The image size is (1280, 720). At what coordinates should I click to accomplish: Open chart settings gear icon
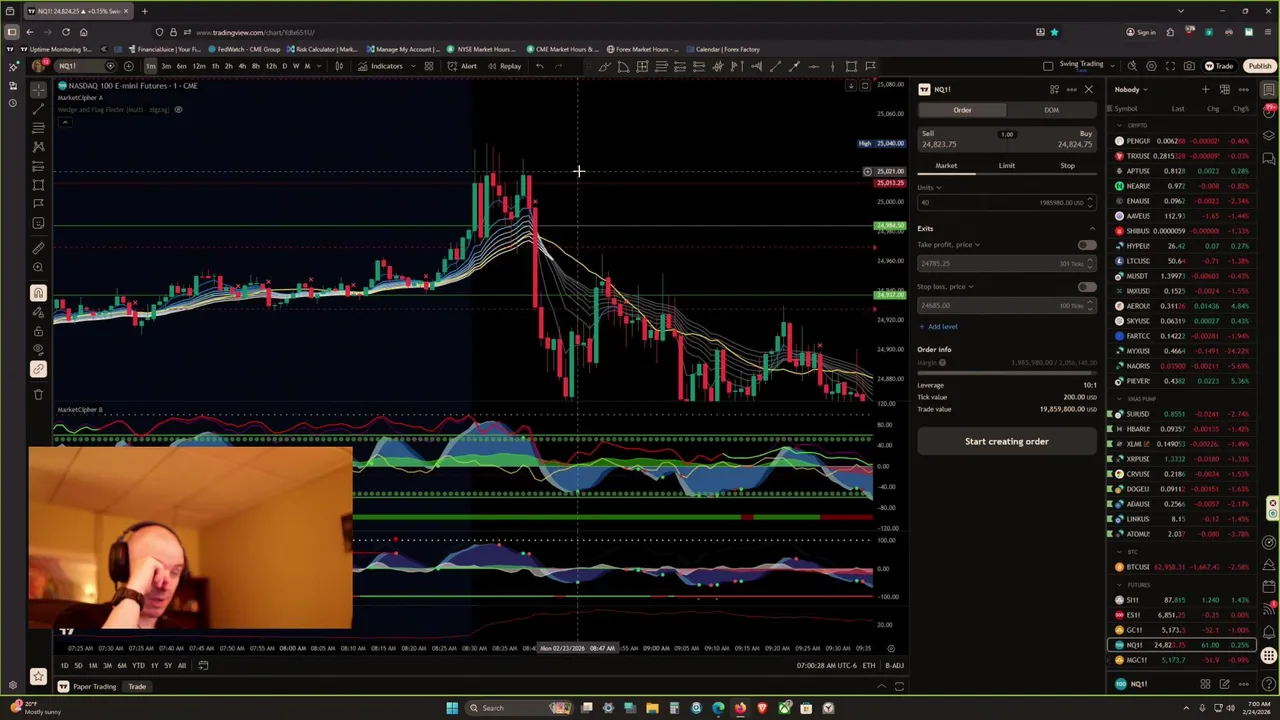[1151, 66]
